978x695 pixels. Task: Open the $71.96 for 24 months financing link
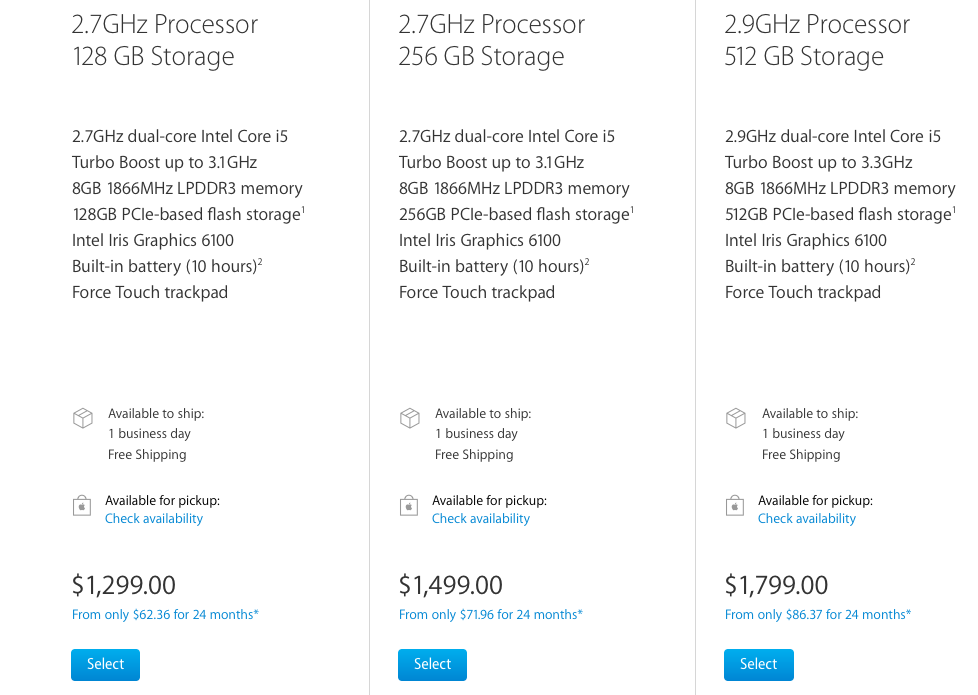pyautogui.click(x=490, y=615)
